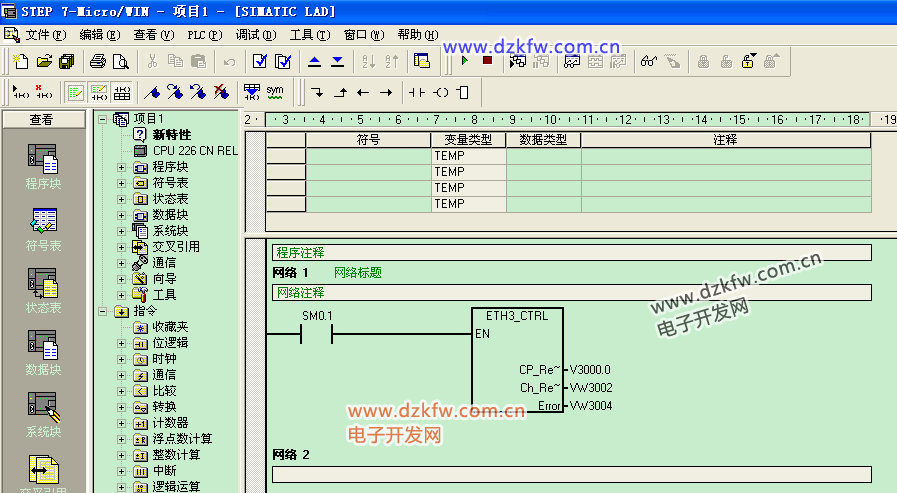Click the print icon in toolbar
The height and width of the screenshot is (493, 897).
pyautogui.click(x=98, y=61)
